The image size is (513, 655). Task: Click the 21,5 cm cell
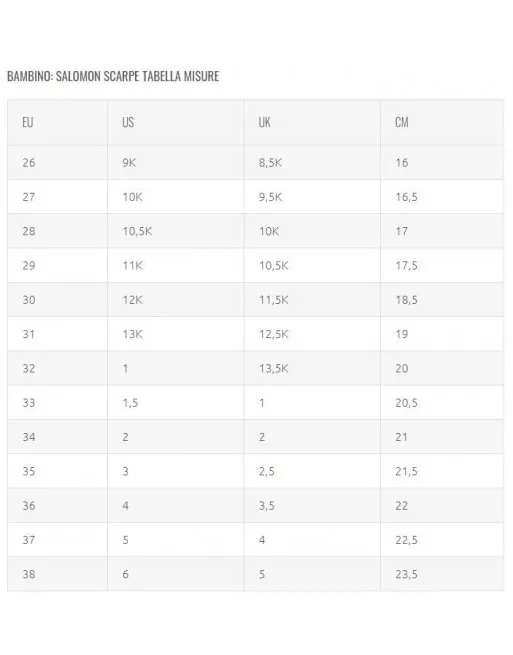442,471
